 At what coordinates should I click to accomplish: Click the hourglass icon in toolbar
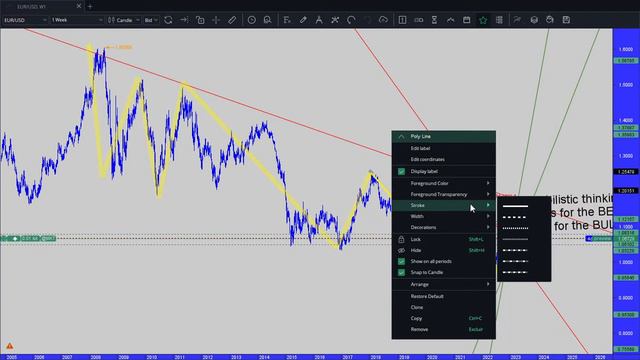point(434,20)
